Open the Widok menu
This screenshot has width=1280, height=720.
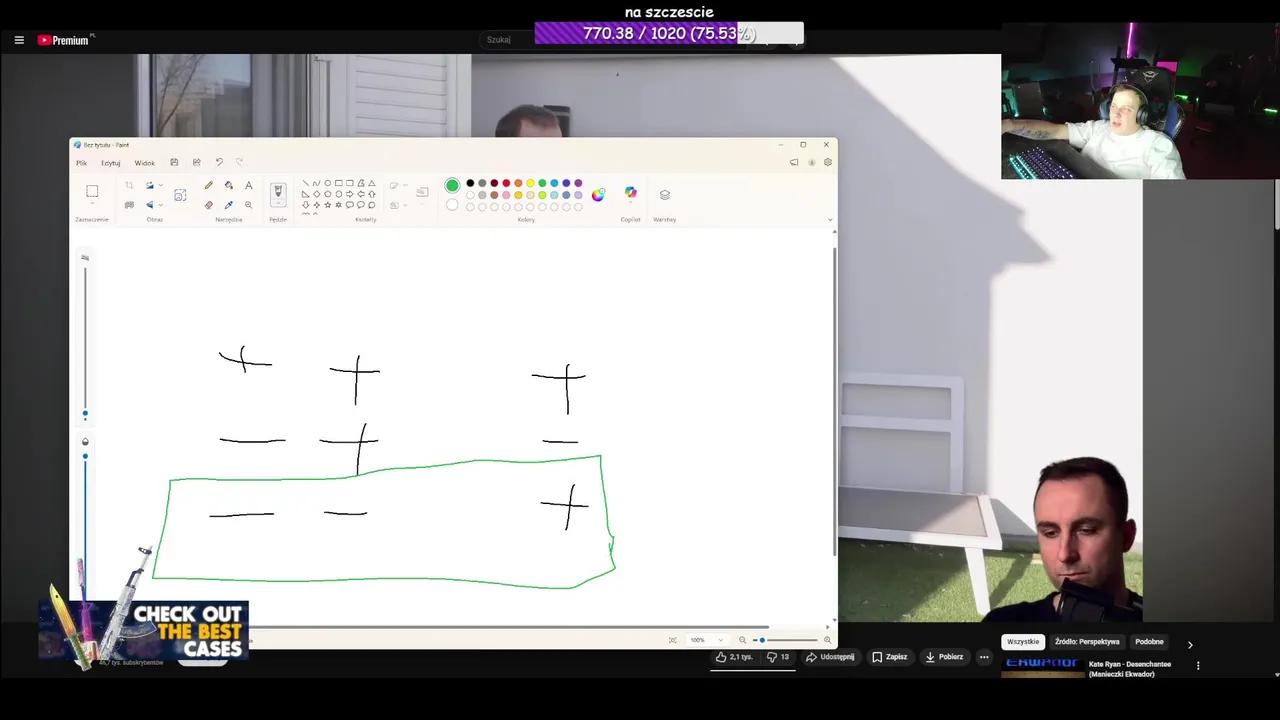(145, 163)
